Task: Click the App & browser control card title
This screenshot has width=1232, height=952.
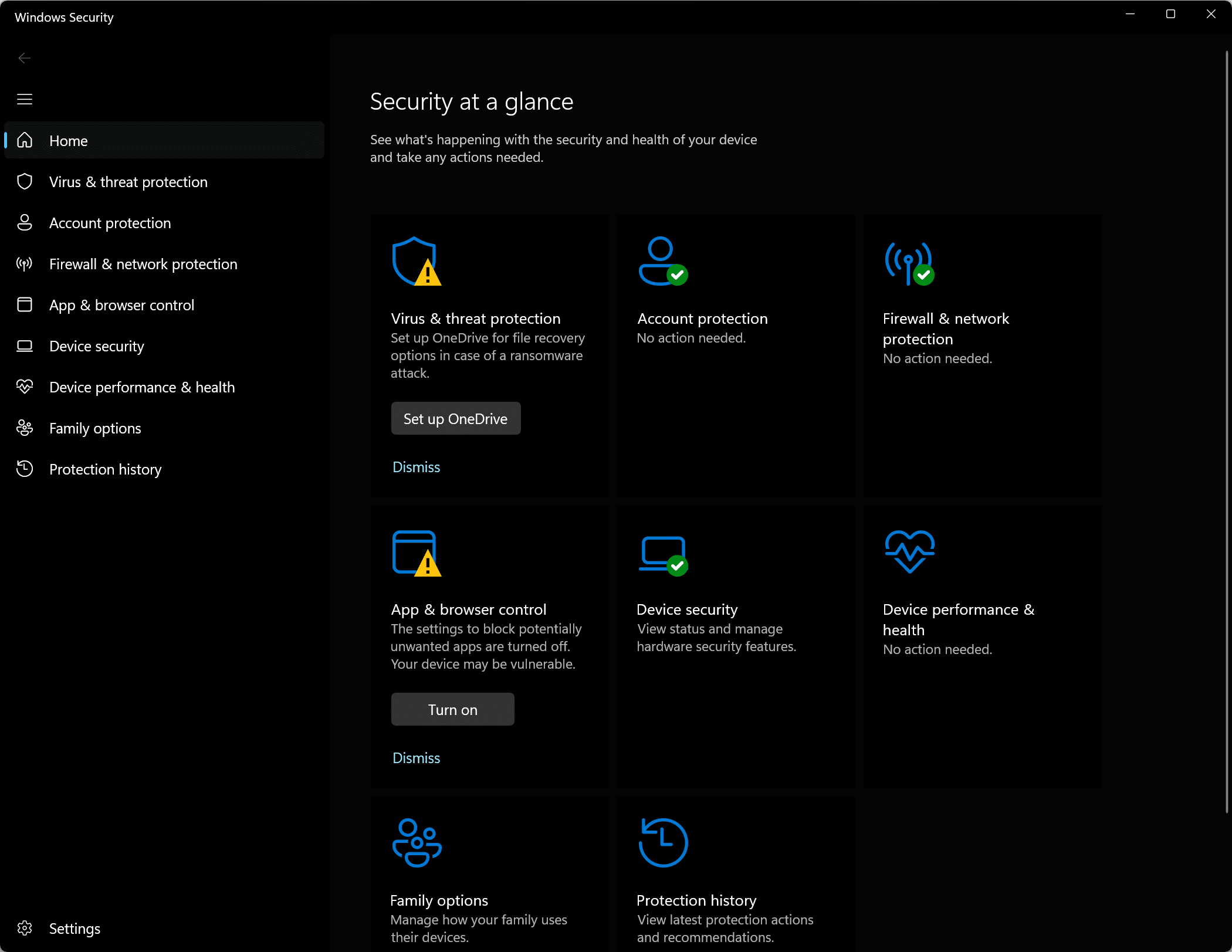Action: pyautogui.click(x=468, y=609)
